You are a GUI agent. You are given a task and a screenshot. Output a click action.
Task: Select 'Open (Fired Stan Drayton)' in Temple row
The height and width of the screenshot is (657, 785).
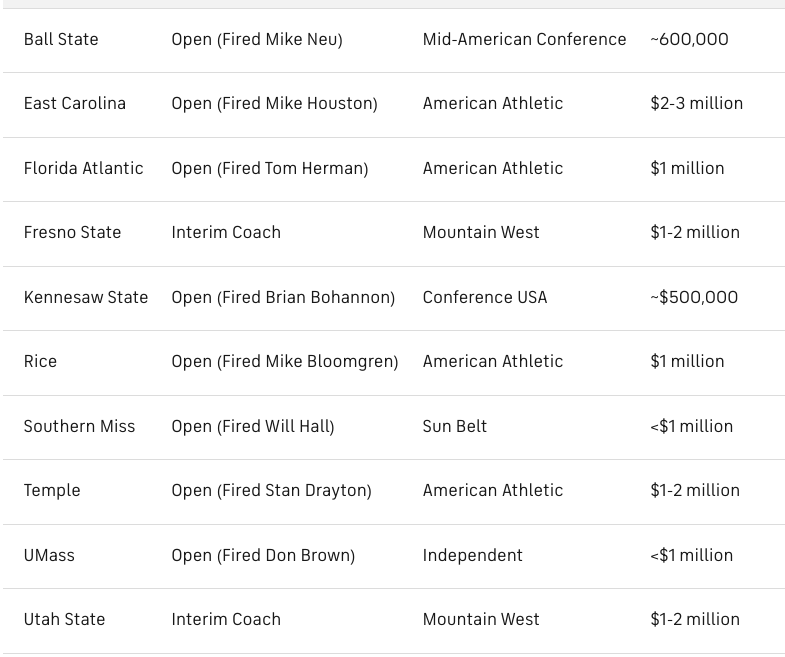point(271,490)
